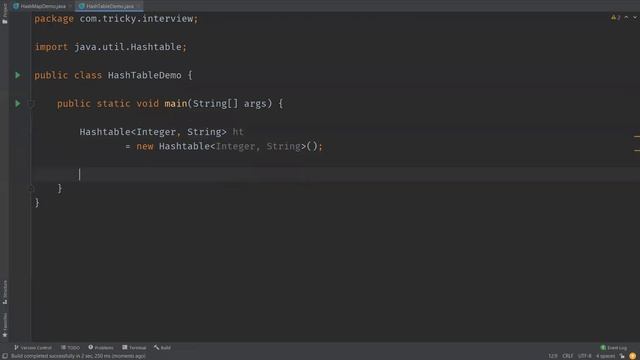Screen dimensions: 640x360
Task: Open the 4 spaces indent settings
Action: 605,356
